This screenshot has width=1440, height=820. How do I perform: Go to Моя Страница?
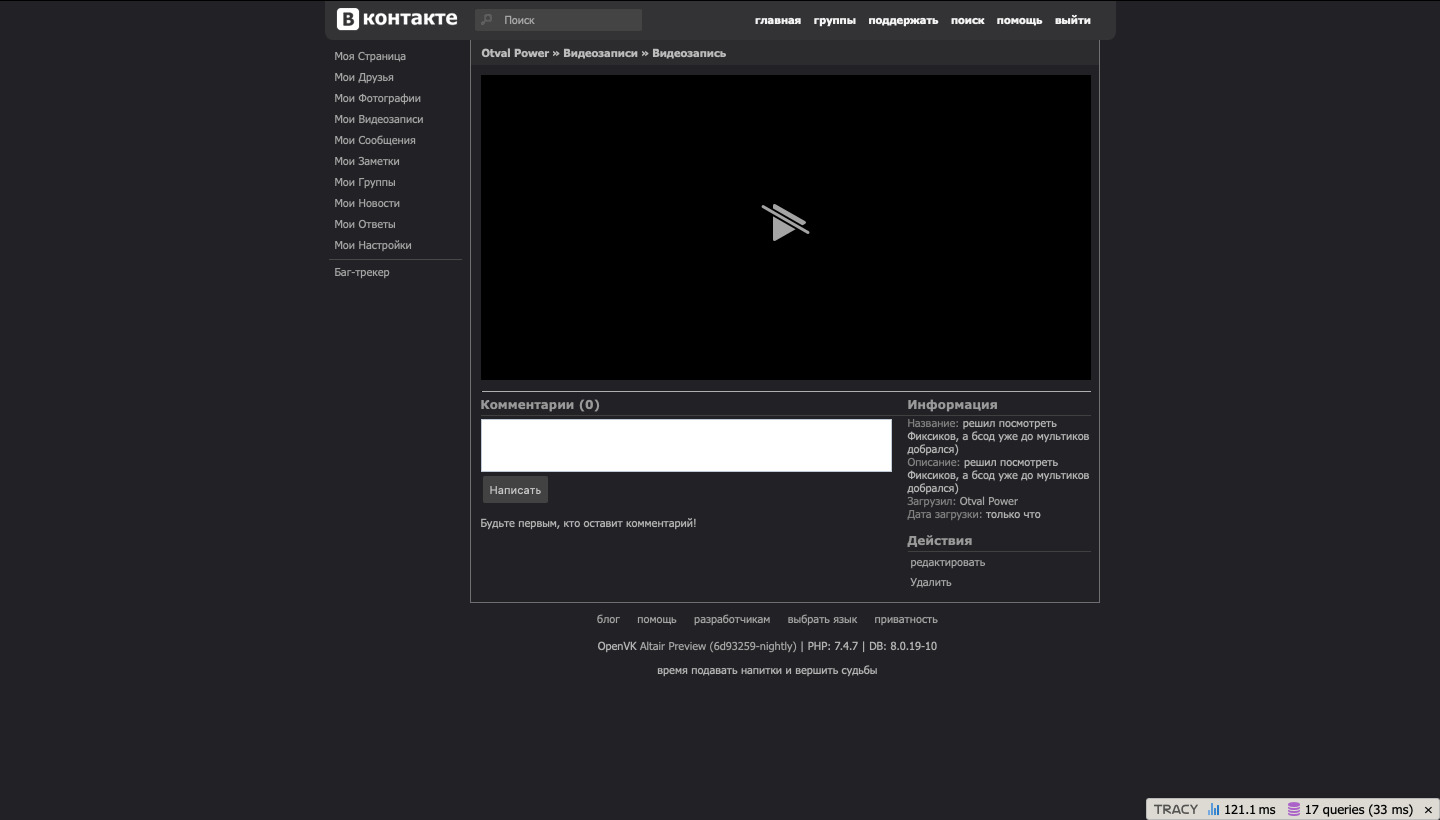[x=370, y=56]
